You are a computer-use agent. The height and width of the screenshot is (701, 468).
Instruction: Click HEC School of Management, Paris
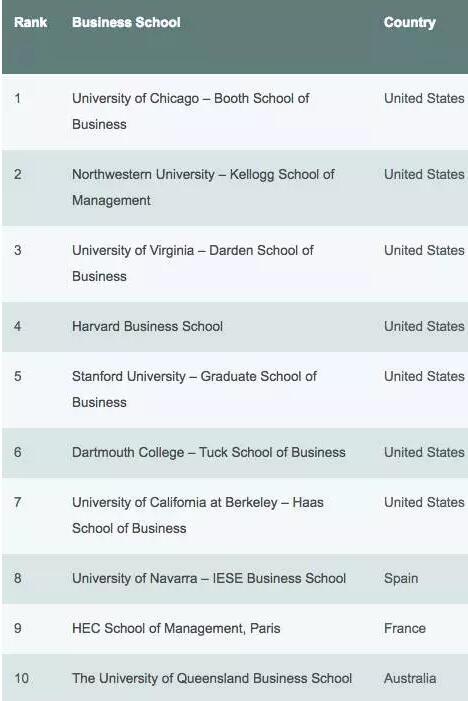pos(176,629)
